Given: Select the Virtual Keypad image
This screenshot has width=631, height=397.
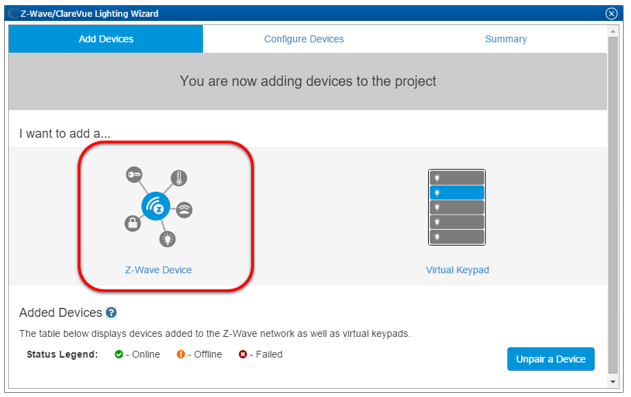Looking at the screenshot, I should pyautogui.click(x=457, y=207).
